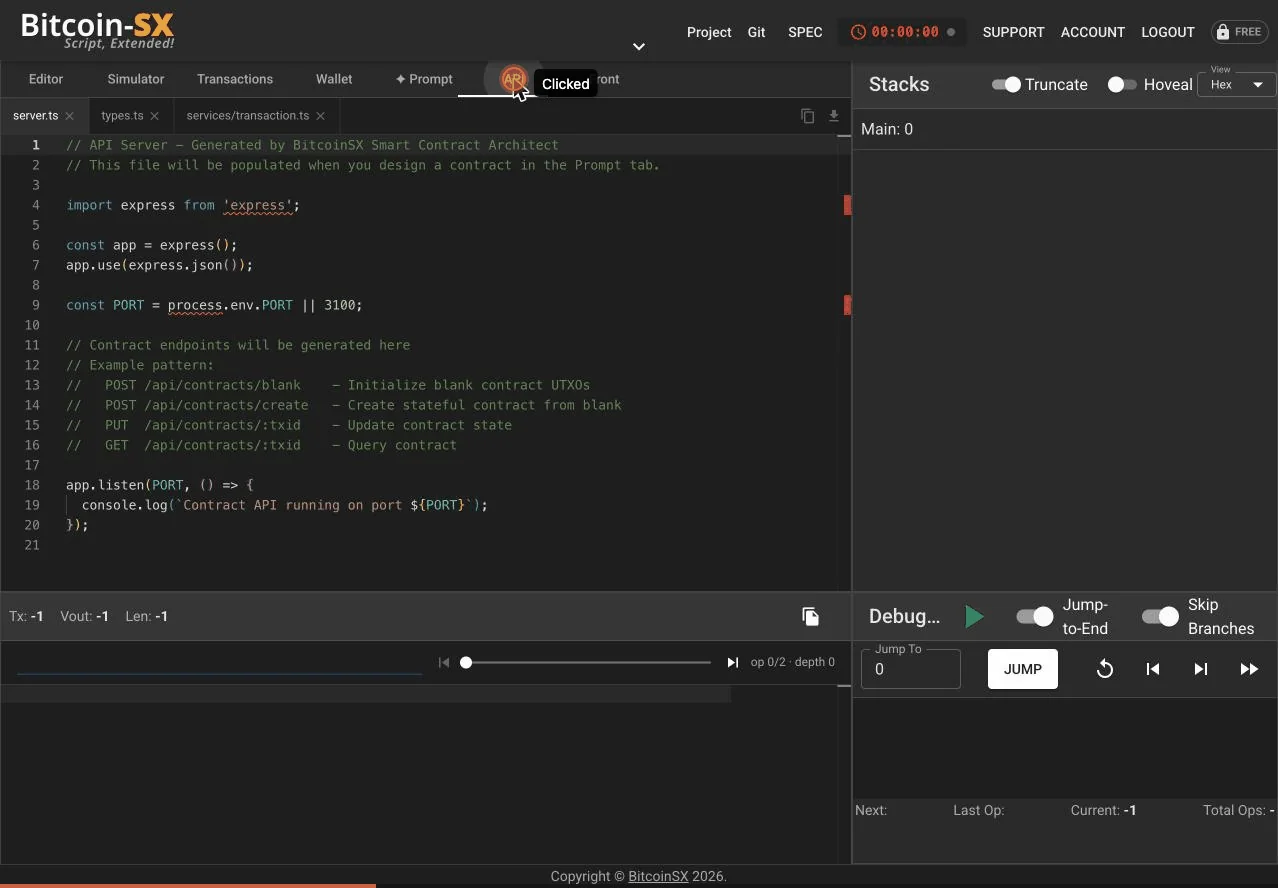This screenshot has height=888, width=1278.
Task: Click the JUMP button
Action: click(1023, 669)
